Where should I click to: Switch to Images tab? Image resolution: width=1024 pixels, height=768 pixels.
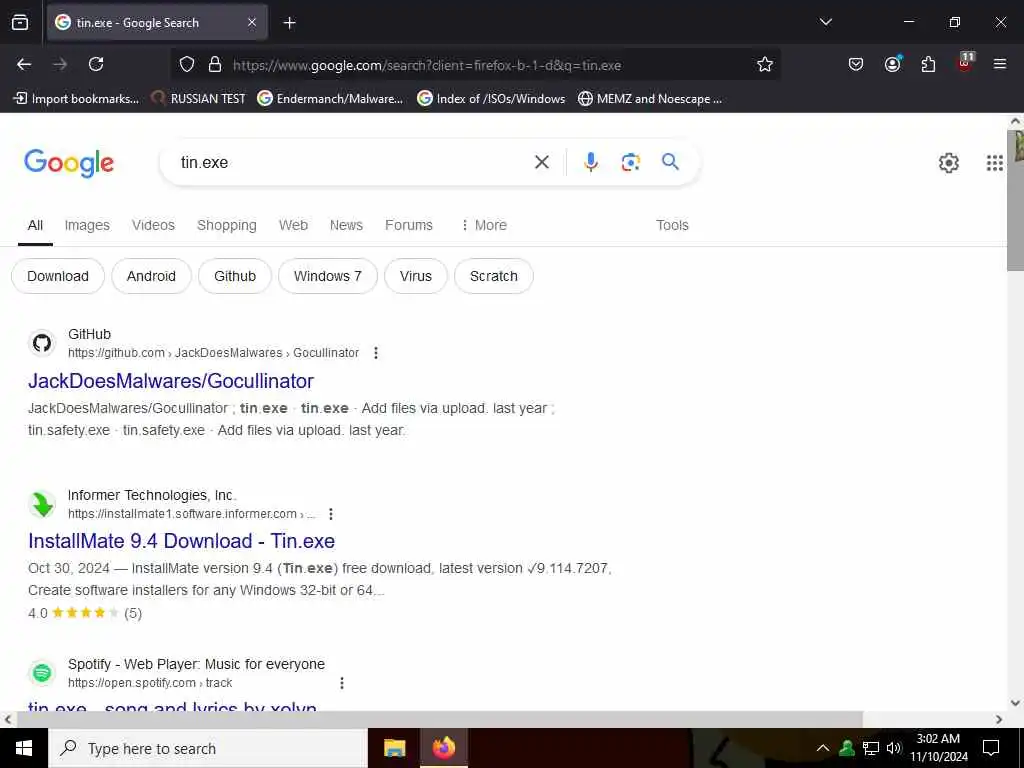(x=87, y=225)
